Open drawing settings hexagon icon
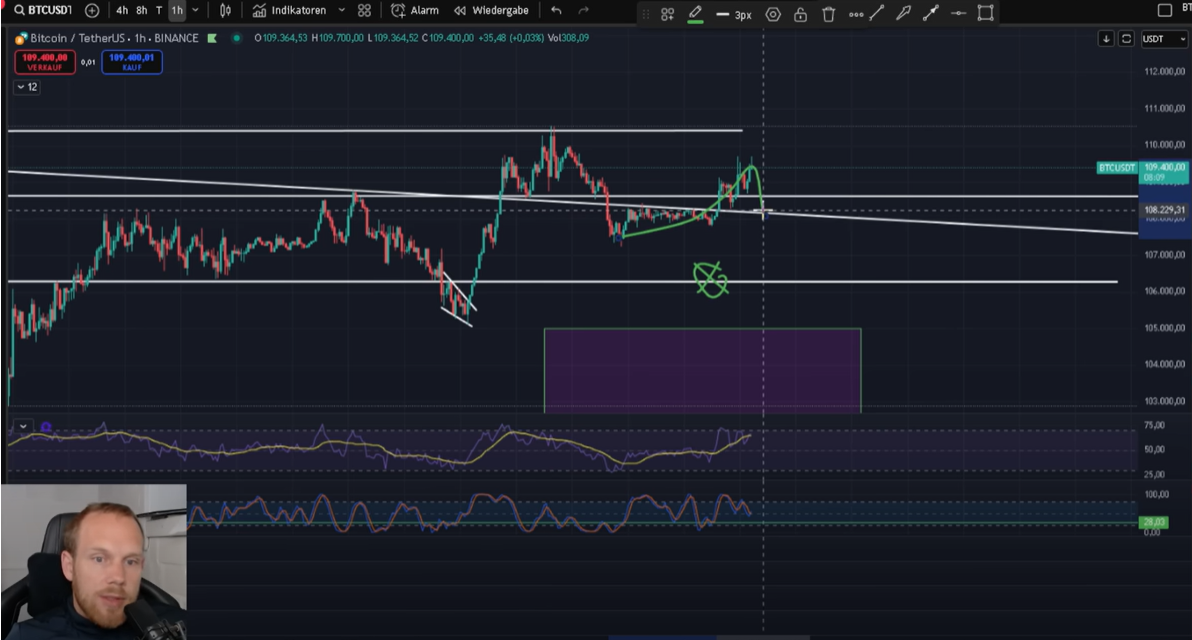1192x640 pixels. click(x=772, y=14)
